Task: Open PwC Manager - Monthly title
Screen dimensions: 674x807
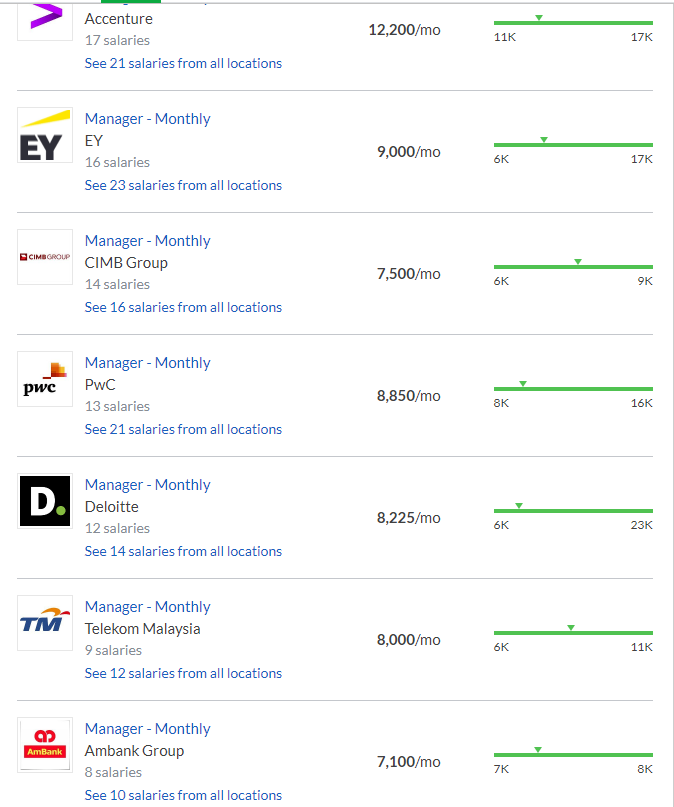Action: pos(148,363)
